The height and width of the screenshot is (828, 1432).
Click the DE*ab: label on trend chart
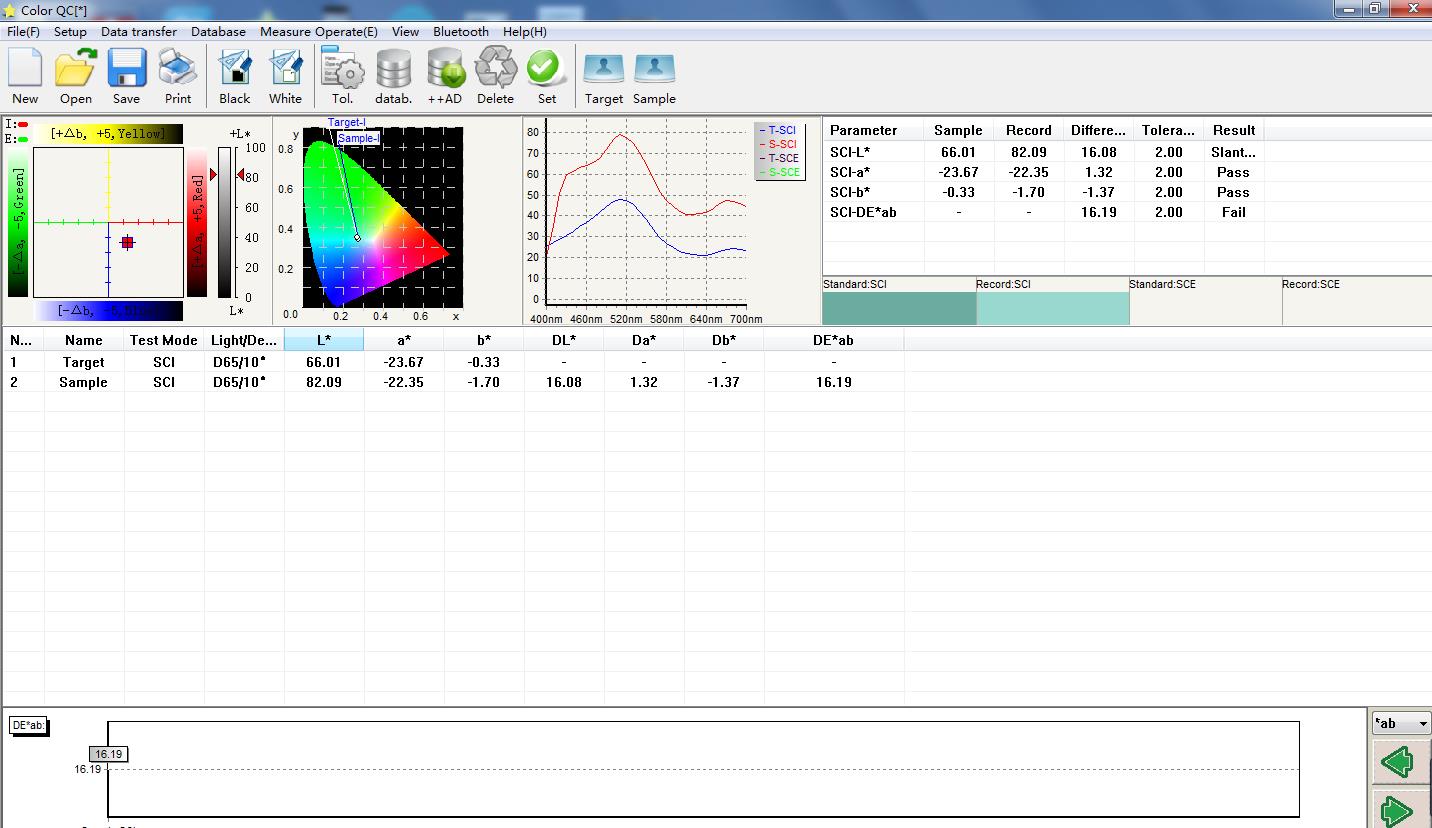(29, 725)
